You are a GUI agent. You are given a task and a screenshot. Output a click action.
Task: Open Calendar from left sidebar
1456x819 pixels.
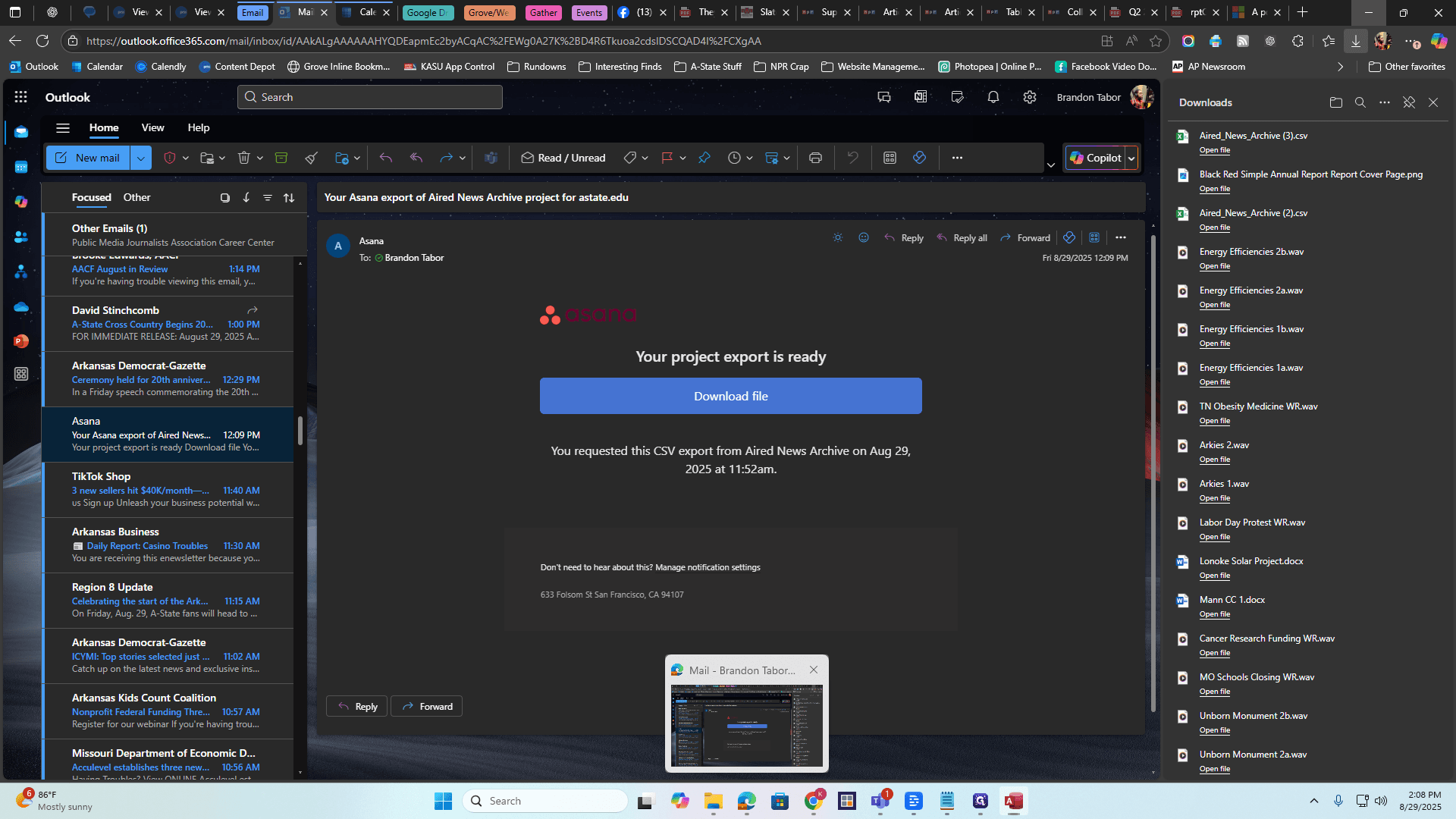click(21, 167)
